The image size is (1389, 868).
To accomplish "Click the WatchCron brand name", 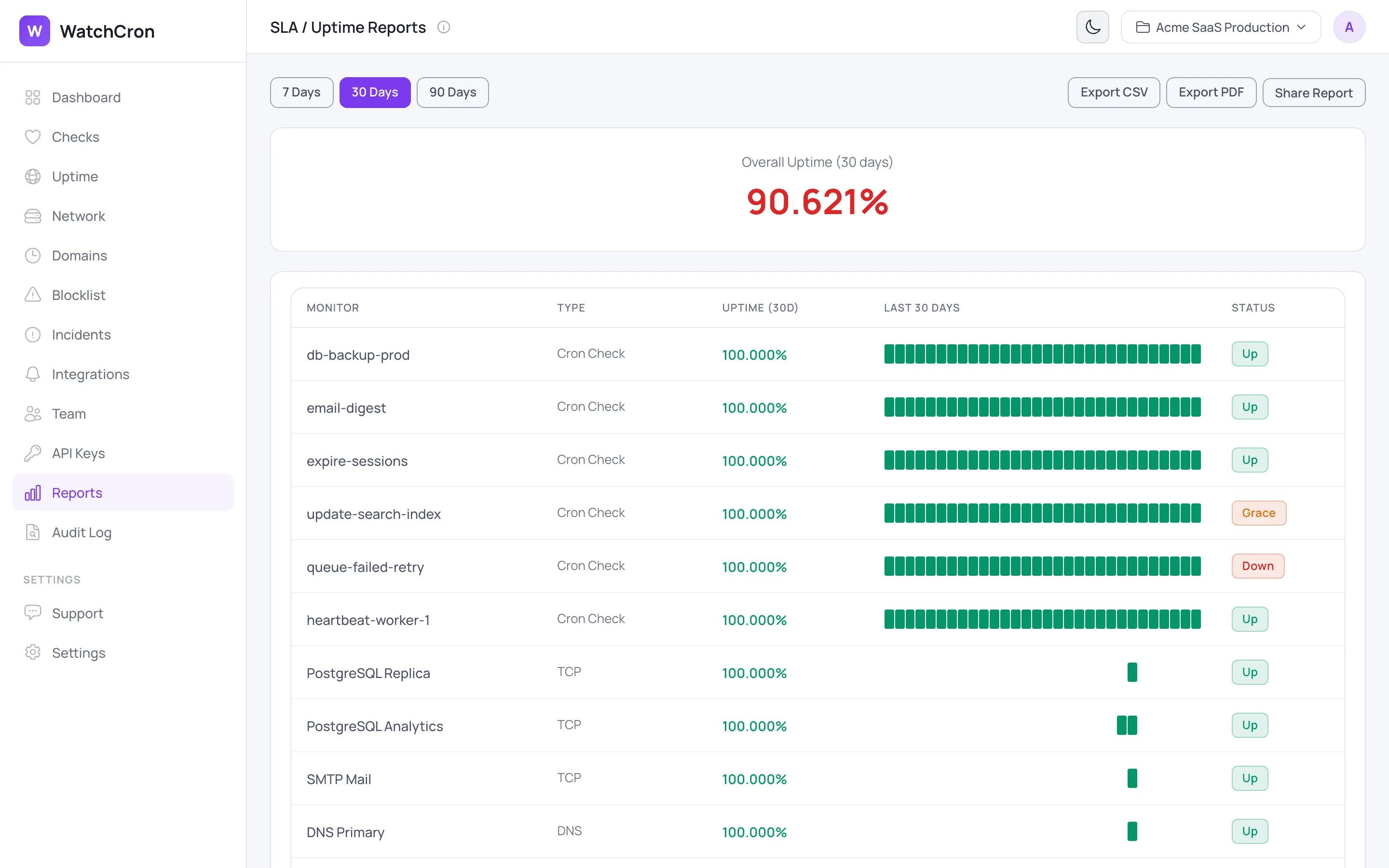I will point(108,31).
